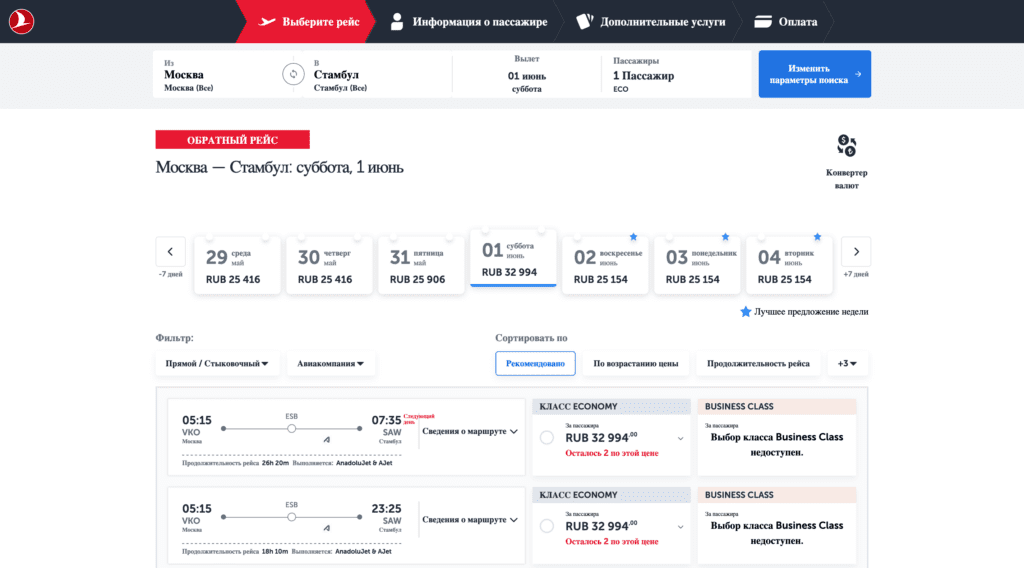Click the payment card icon next to 'Оплата'

(763, 22)
